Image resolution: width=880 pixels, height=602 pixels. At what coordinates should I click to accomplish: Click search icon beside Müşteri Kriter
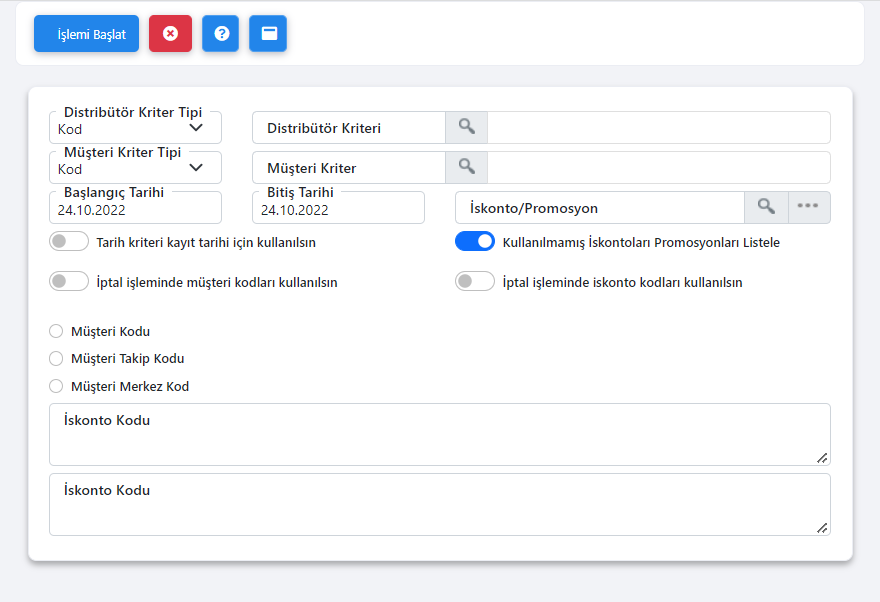tap(466, 168)
